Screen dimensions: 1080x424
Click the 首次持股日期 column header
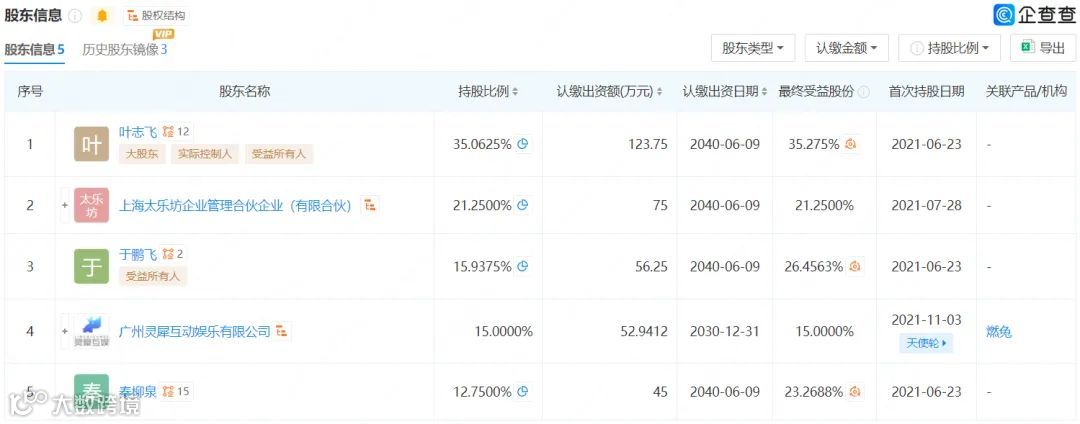pos(926,92)
